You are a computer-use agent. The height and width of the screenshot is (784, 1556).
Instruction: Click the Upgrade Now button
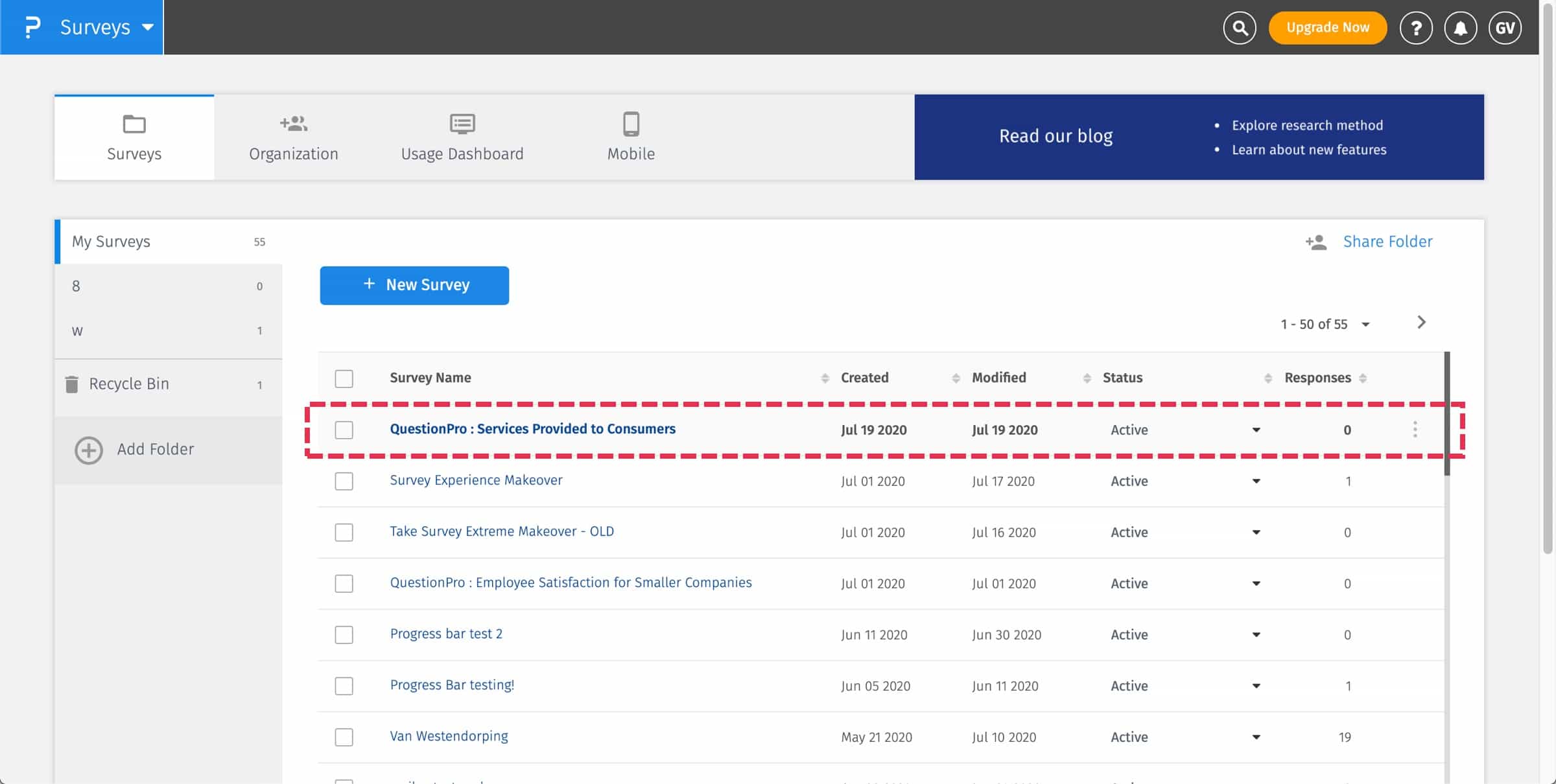coord(1327,28)
